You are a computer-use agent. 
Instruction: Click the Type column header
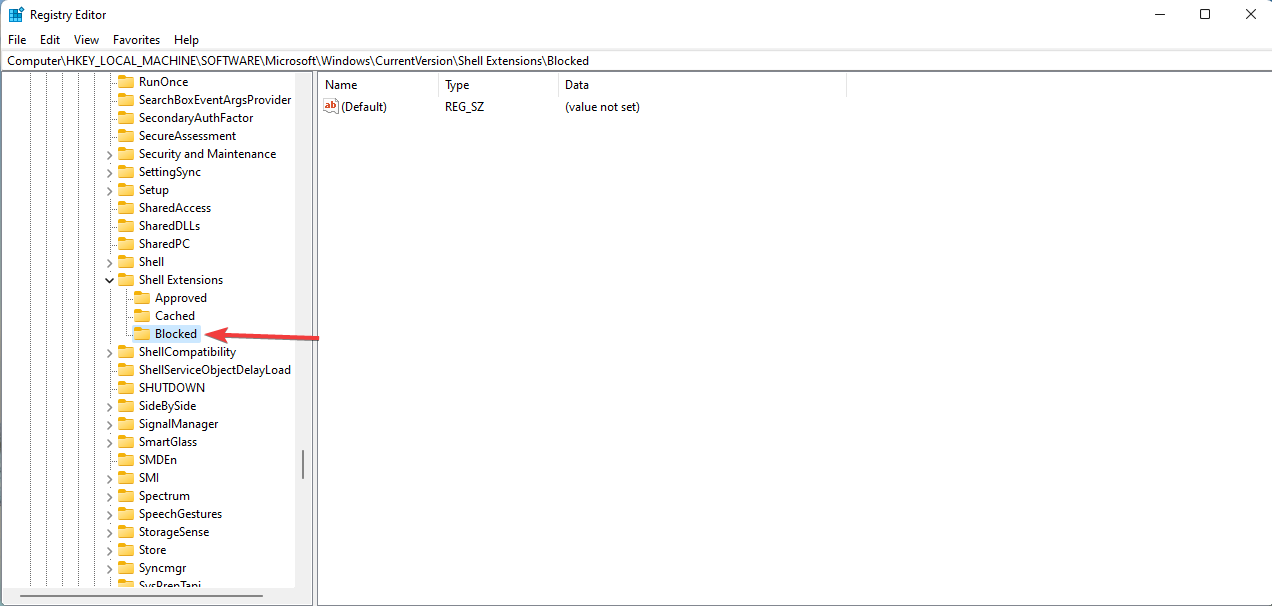(498, 85)
